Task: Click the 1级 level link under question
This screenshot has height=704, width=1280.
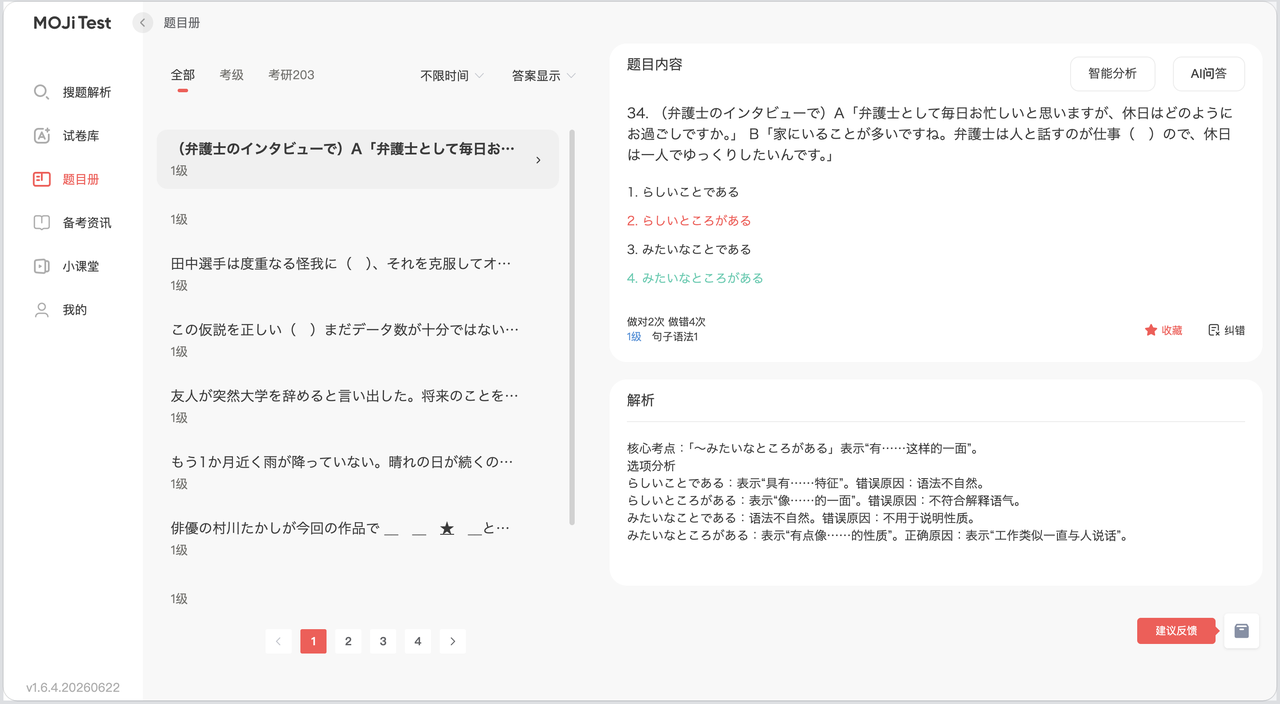Action: 634,337
